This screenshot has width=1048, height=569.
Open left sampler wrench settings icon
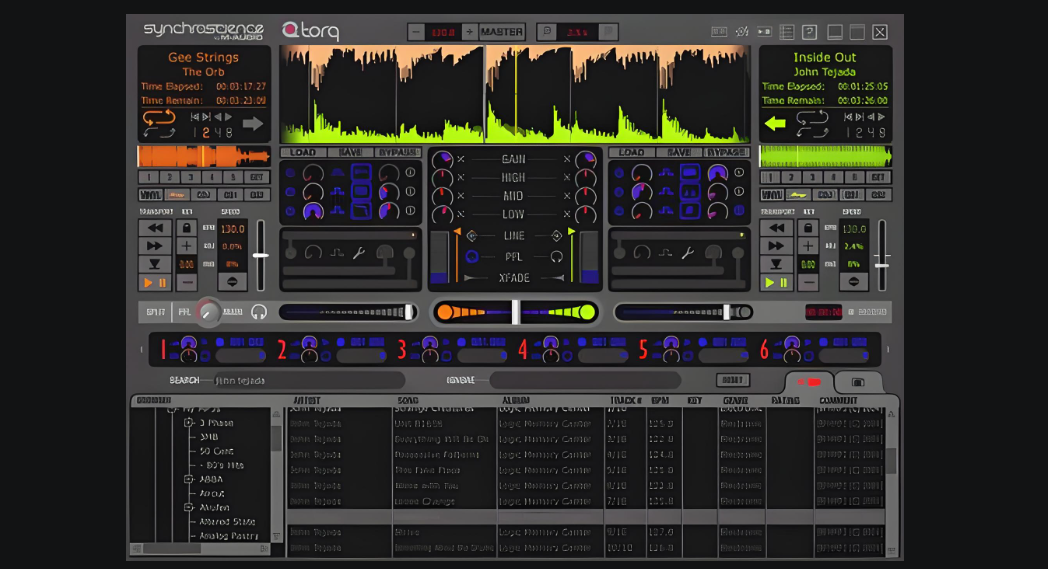359,253
